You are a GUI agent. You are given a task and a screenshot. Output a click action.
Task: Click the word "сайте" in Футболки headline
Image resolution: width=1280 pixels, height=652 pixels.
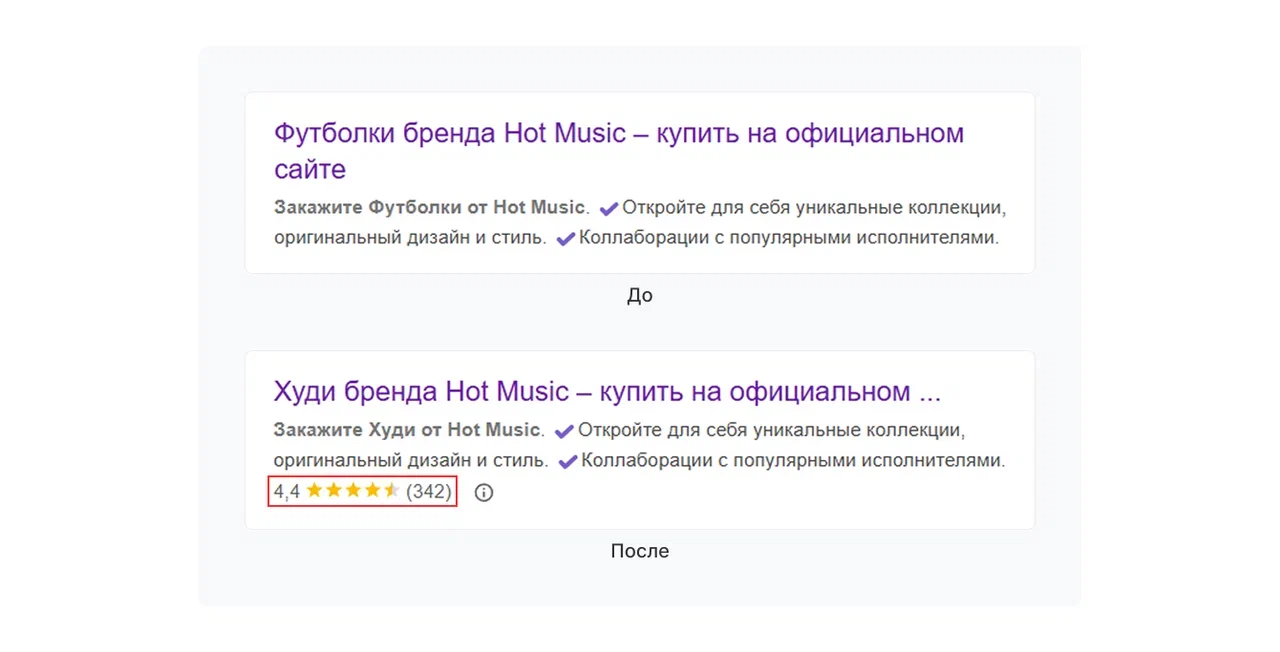pos(310,169)
